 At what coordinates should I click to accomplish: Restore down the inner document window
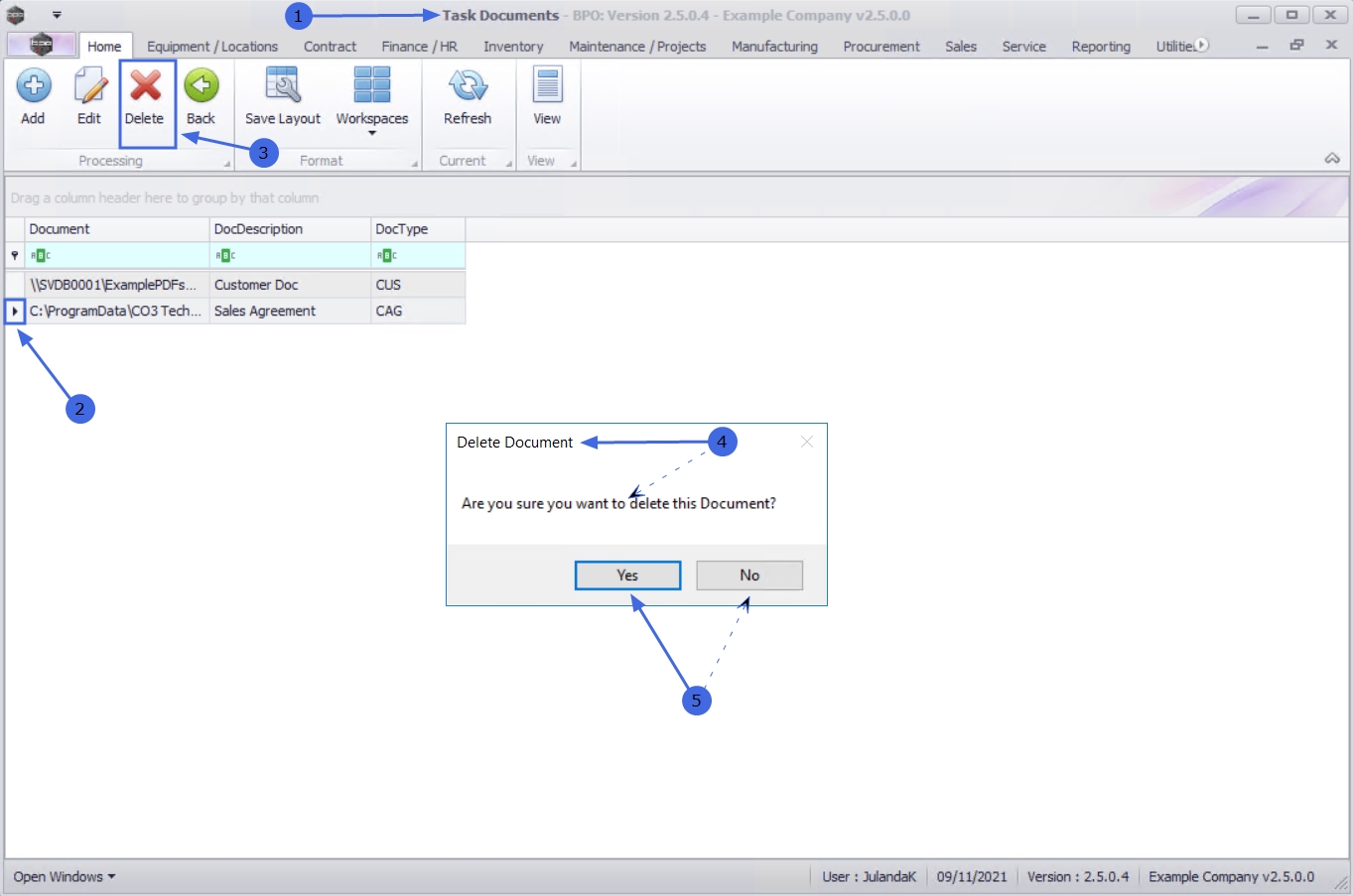point(1296,46)
